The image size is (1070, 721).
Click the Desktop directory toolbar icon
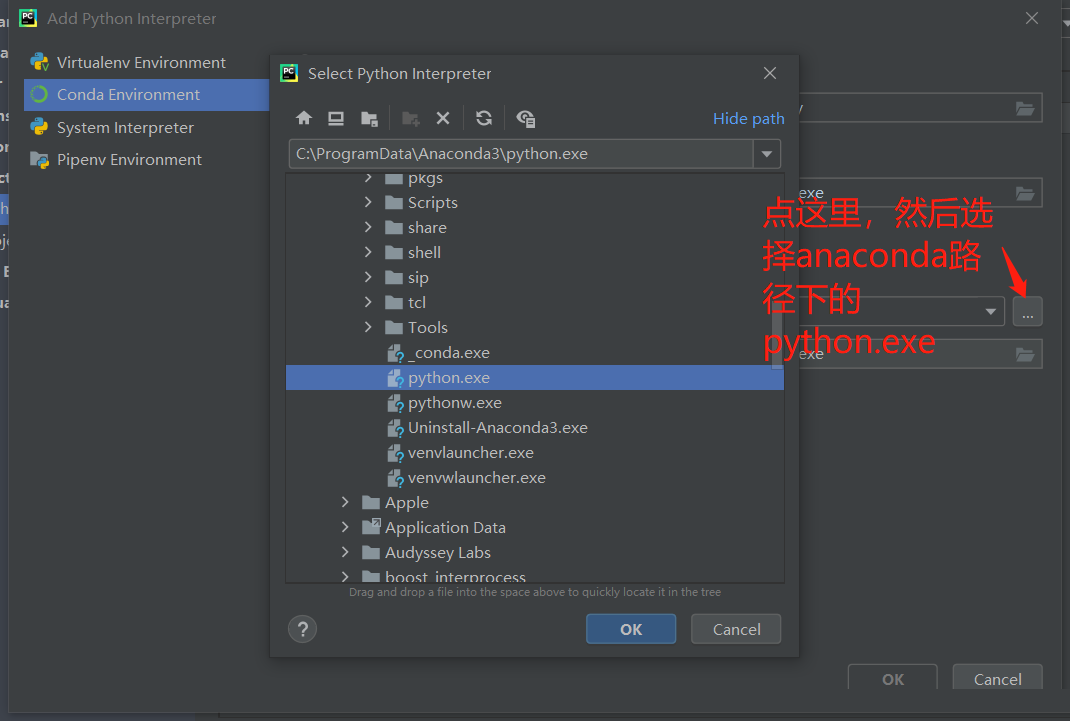click(x=336, y=118)
